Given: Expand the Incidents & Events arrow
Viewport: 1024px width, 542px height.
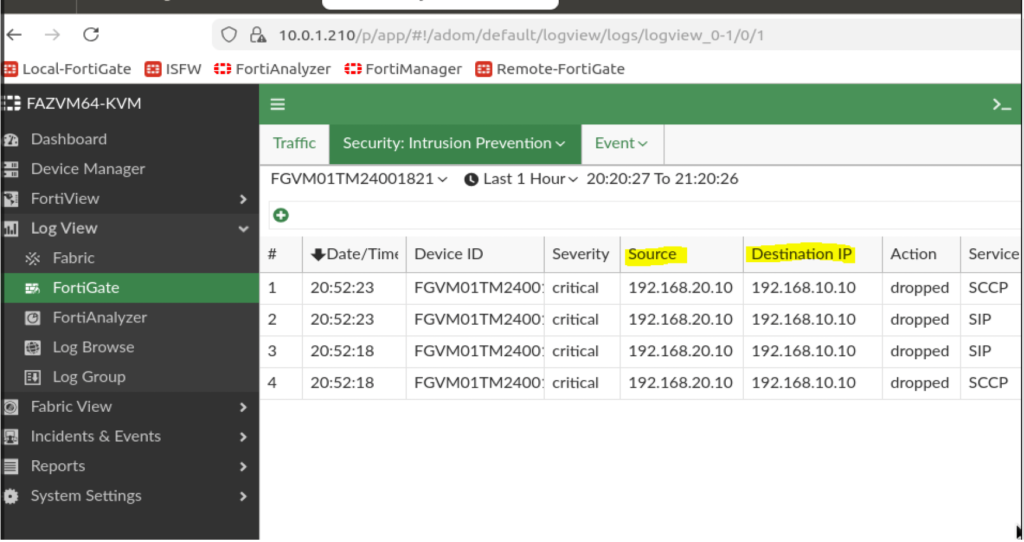Looking at the screenshot, I should point(243,436).
